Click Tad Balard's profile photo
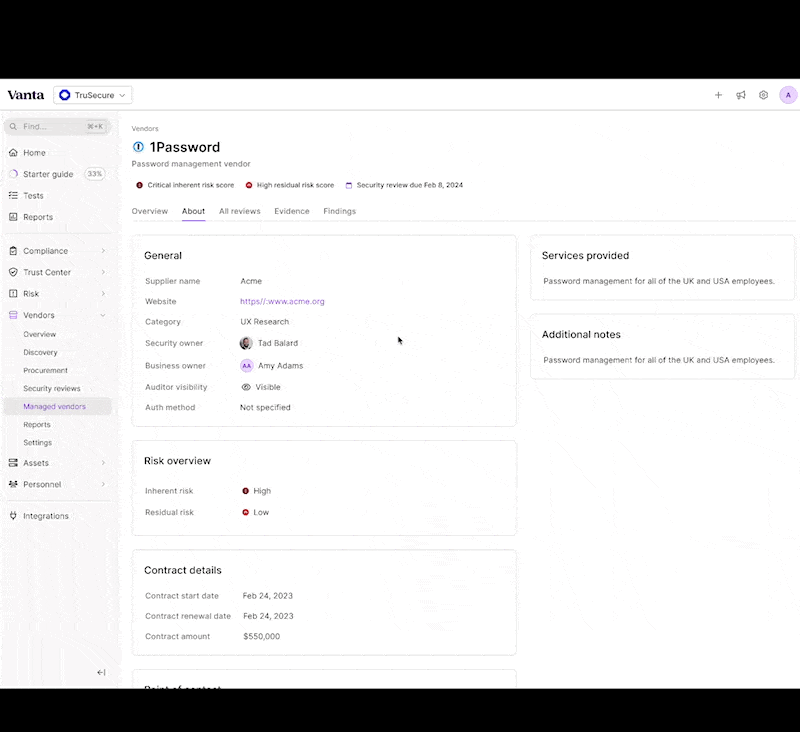The width and height of the screenshot is (800, 732). (246, 343)
